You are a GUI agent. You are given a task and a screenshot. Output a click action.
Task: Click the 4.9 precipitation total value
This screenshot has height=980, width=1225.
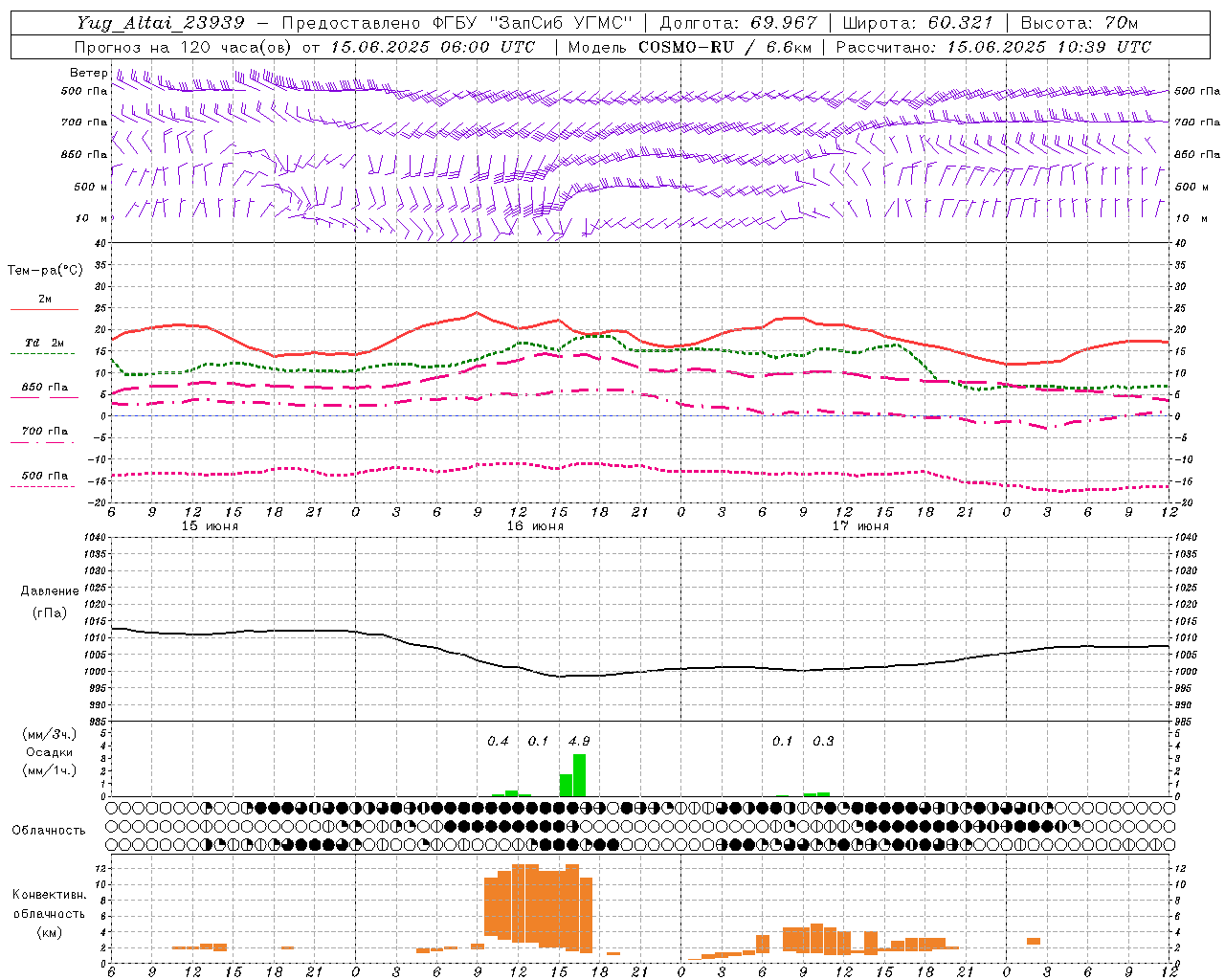click(x=578, y=741)
